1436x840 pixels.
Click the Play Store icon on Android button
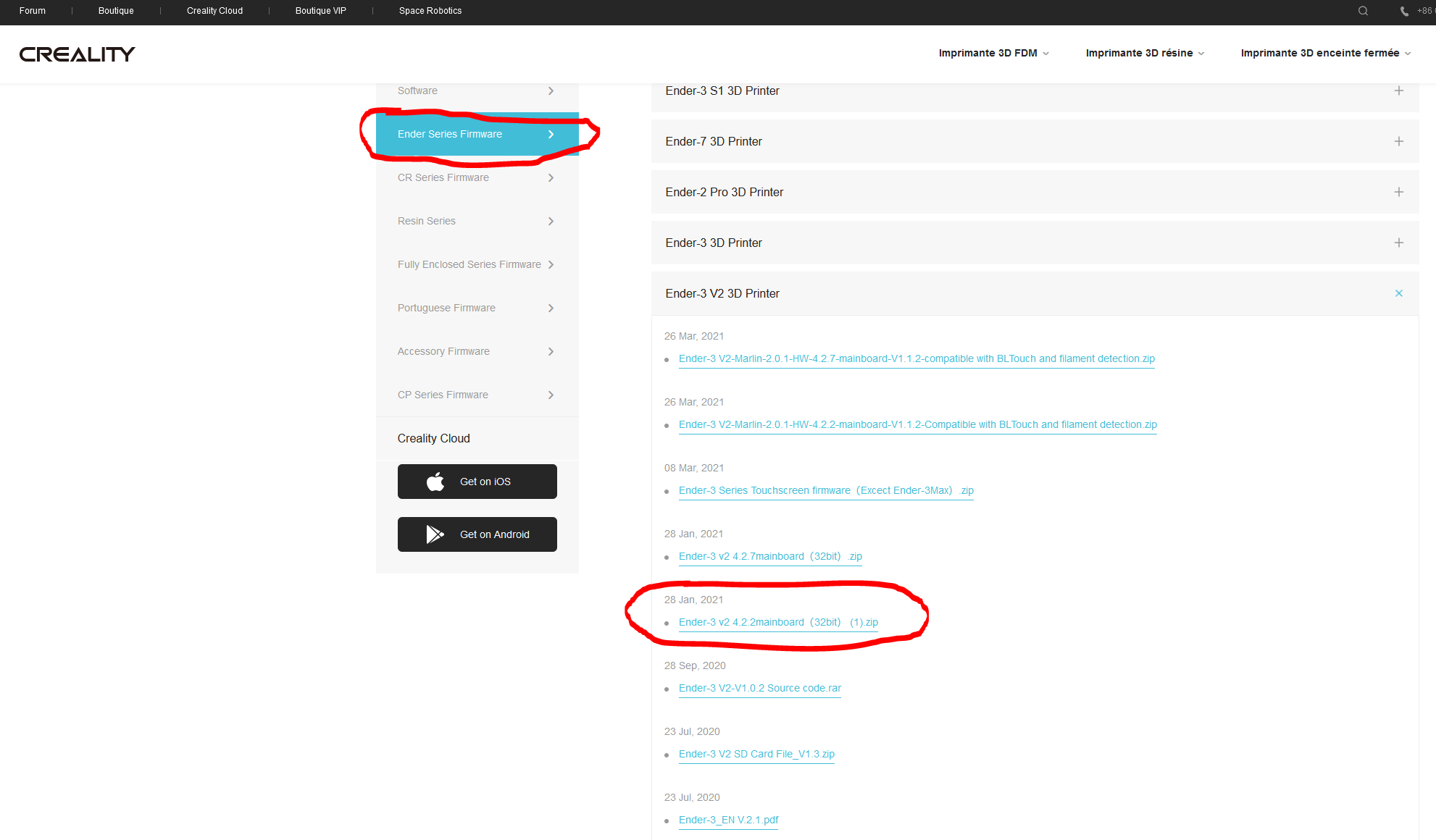point(435,534)
